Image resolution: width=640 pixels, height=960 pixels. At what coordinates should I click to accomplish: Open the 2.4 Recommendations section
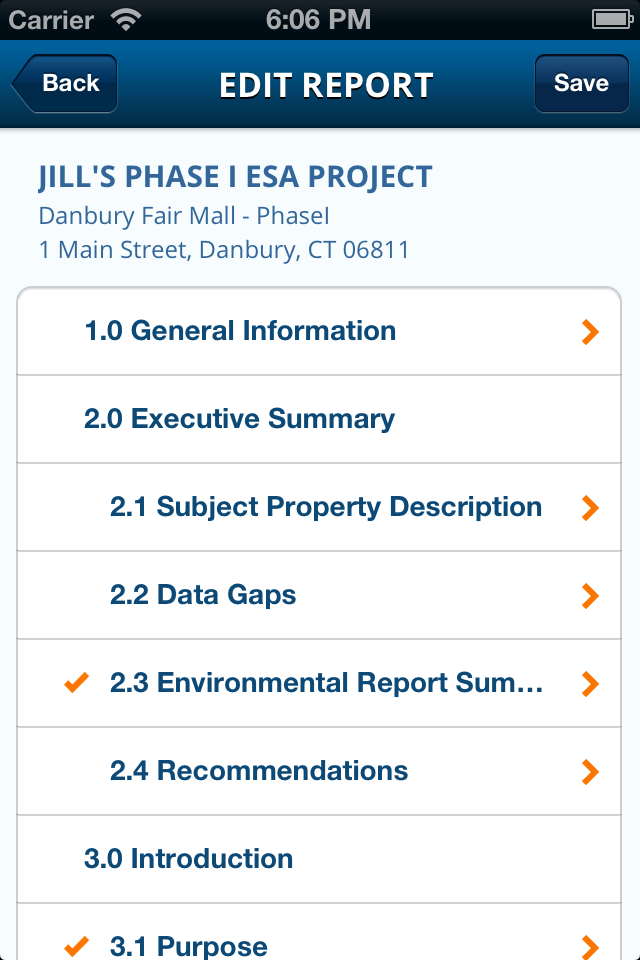(319, 771)
